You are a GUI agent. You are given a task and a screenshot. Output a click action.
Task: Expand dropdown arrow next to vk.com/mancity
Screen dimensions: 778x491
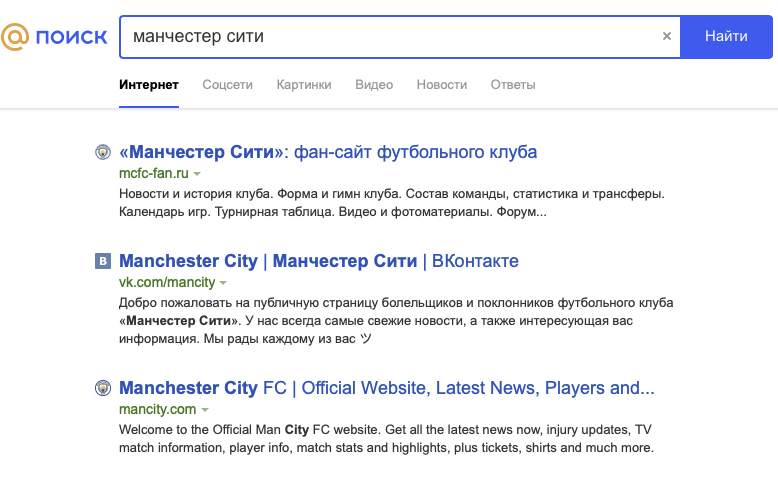(x=224, y=284)
